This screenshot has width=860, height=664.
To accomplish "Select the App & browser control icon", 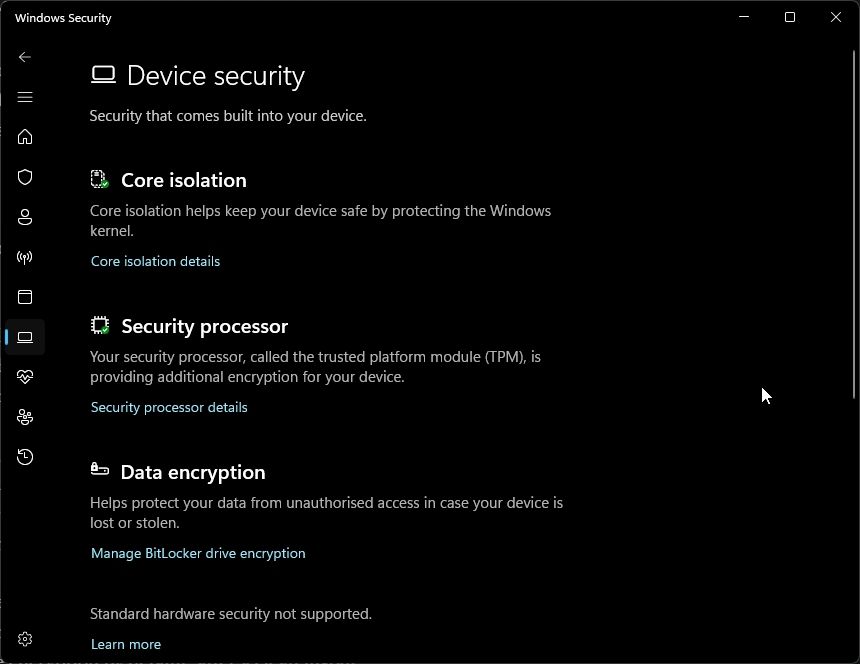I will click(25, 297).
